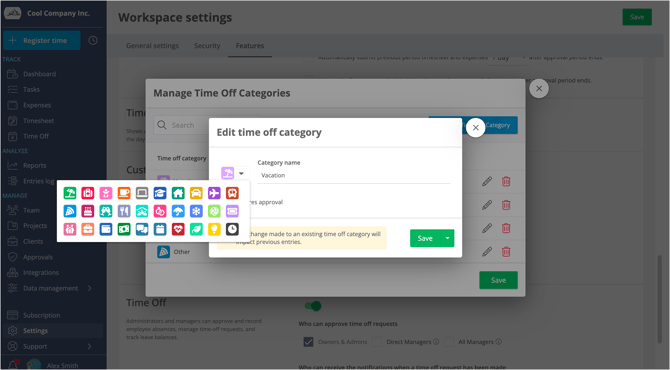Screen dimensions: 670x370
Task: Select the black clock icon
Action: click(232, 229)
